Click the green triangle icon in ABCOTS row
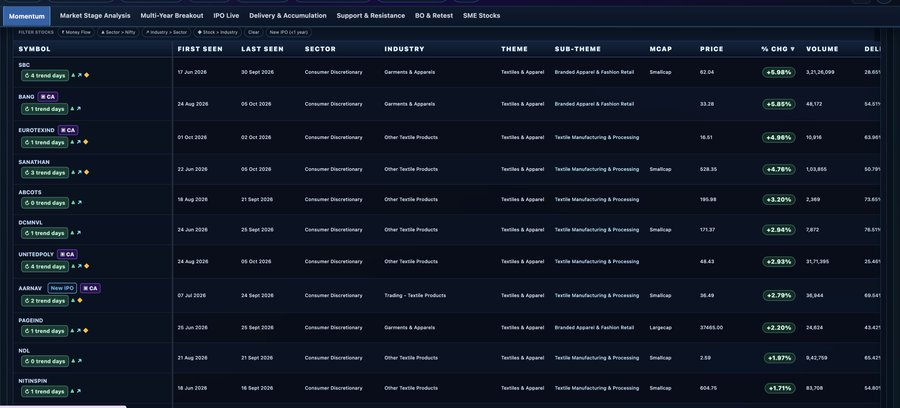The image size is (900, 408). point(72,203)
